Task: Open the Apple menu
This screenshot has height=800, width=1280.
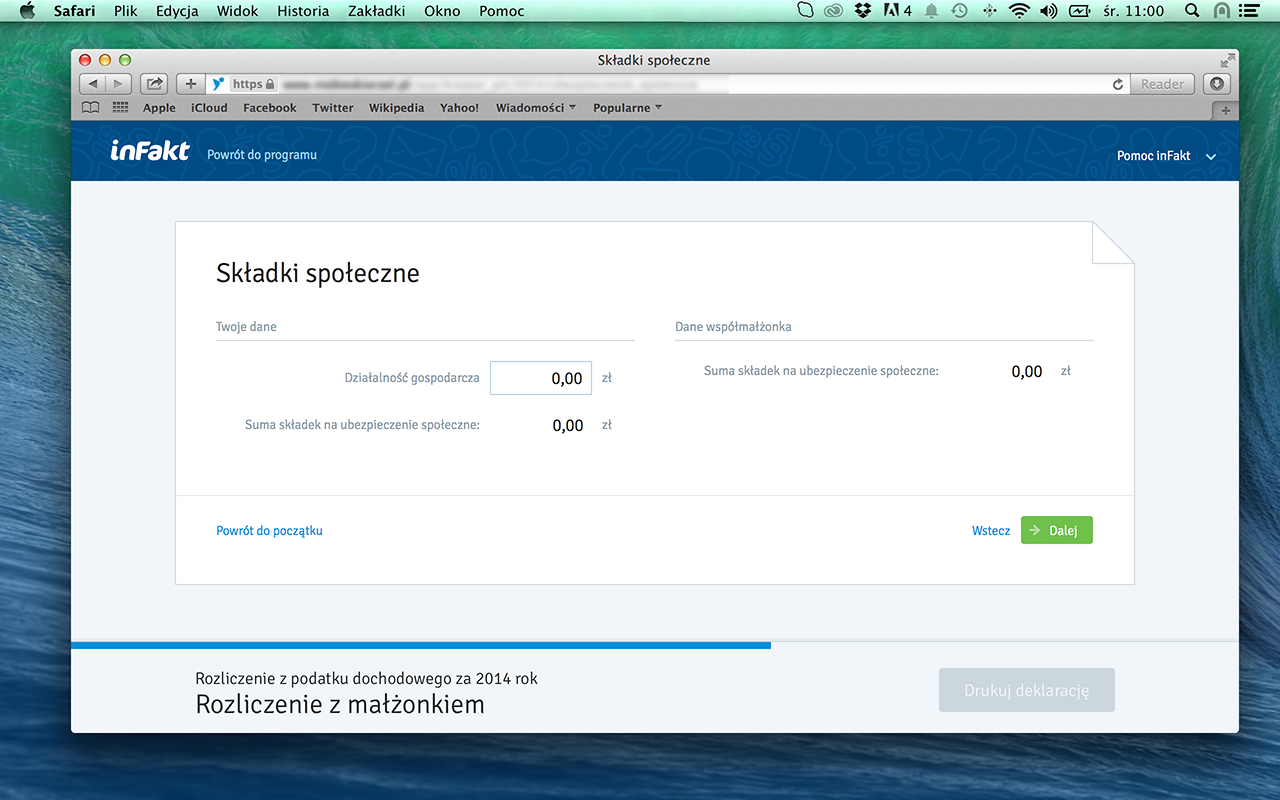Action: [x=27, y=11]
